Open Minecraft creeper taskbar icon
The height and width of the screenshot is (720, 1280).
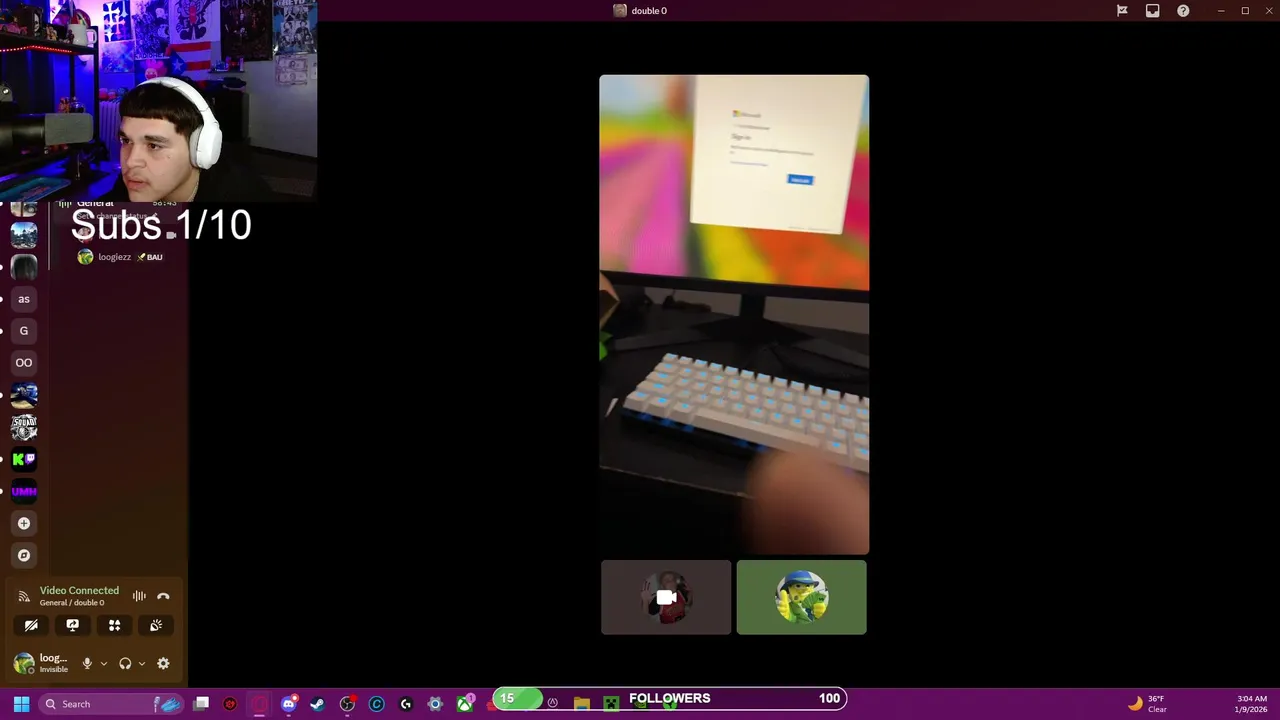(610, 704)
